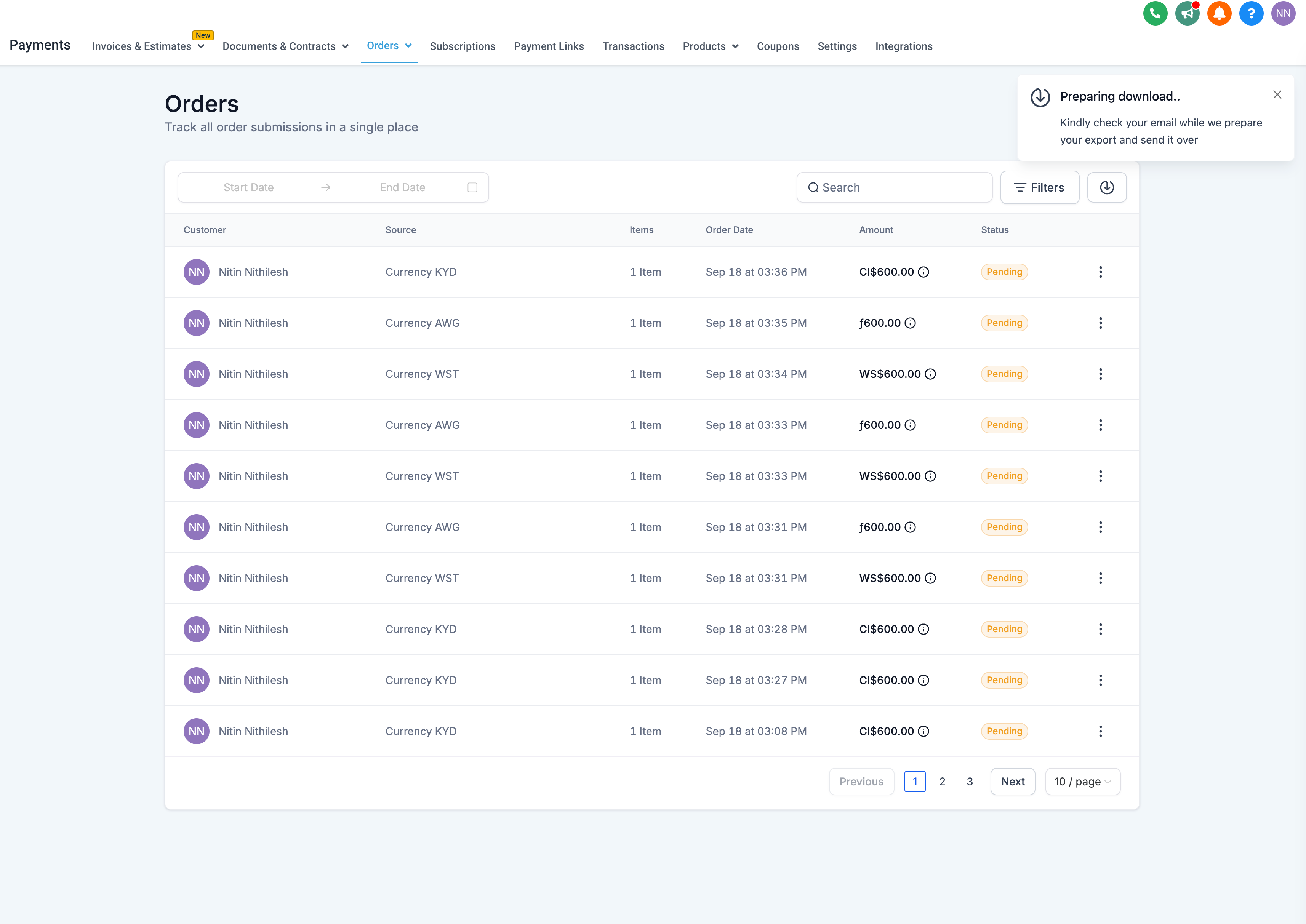
Task: Open actions menu for 03:34 PM order
Action: coord(1100,374)
